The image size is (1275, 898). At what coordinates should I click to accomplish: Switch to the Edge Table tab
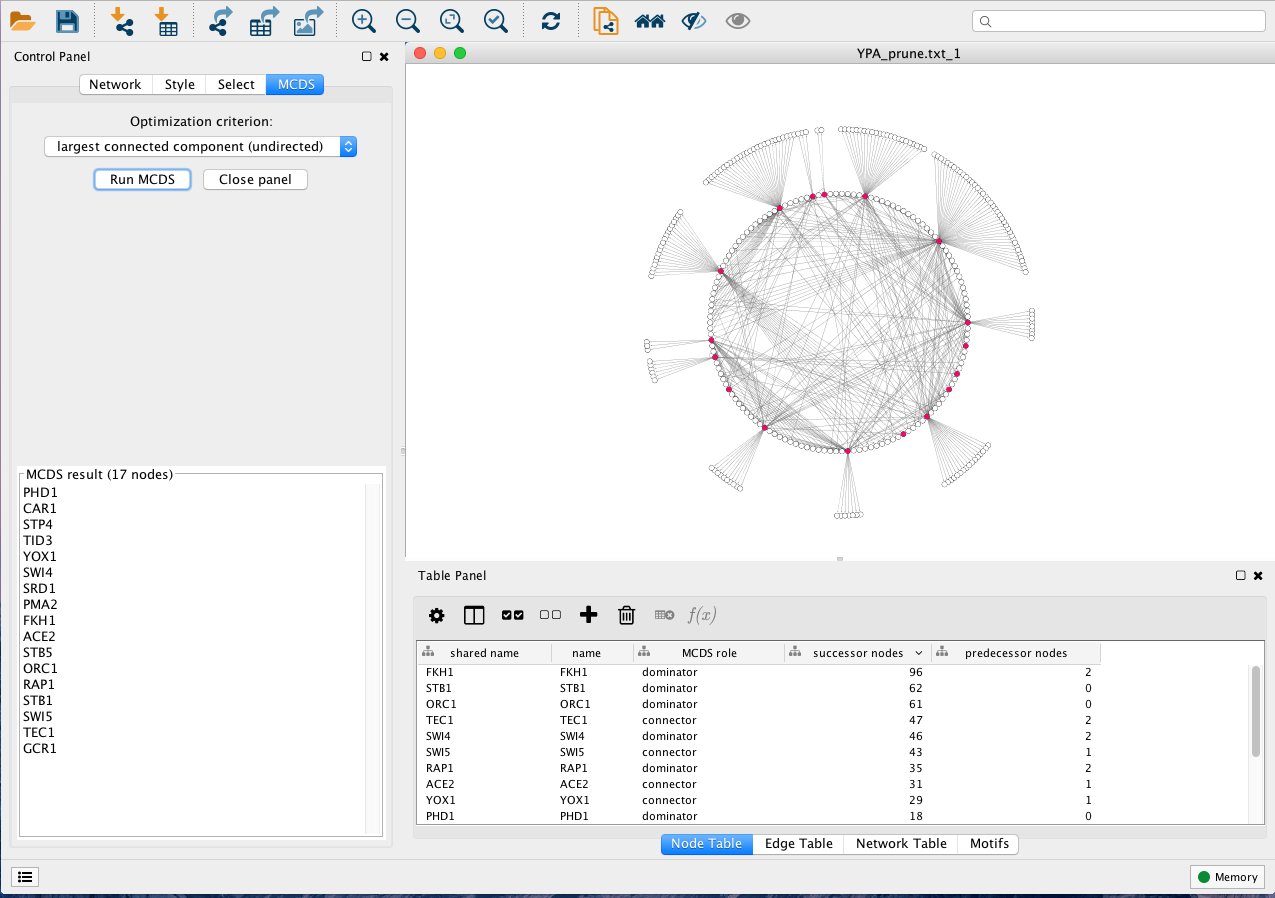[798, 843]
